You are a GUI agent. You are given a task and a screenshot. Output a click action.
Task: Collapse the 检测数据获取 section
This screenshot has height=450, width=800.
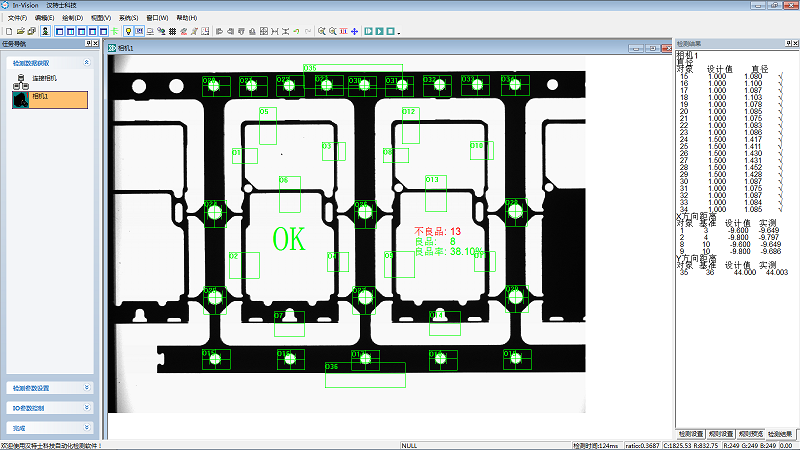(86, 62)
